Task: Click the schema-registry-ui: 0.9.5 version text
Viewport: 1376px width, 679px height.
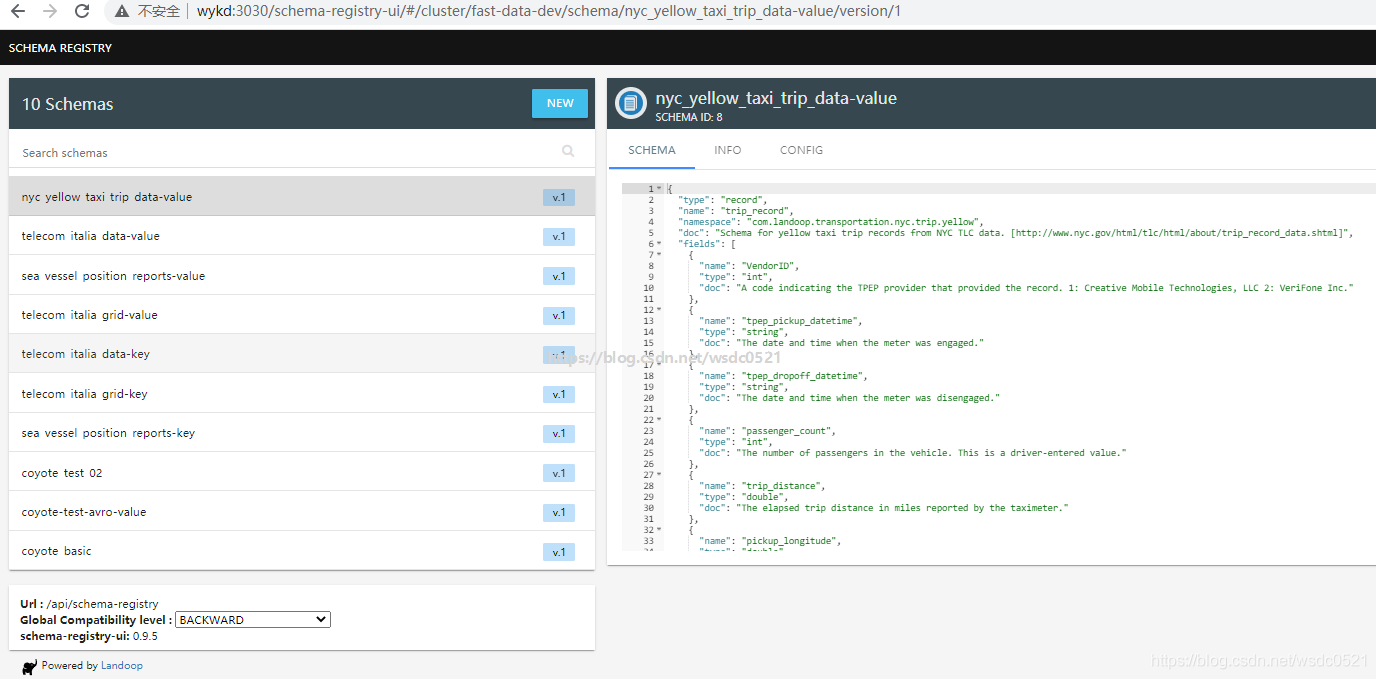Action: click(x=89, y=636)
